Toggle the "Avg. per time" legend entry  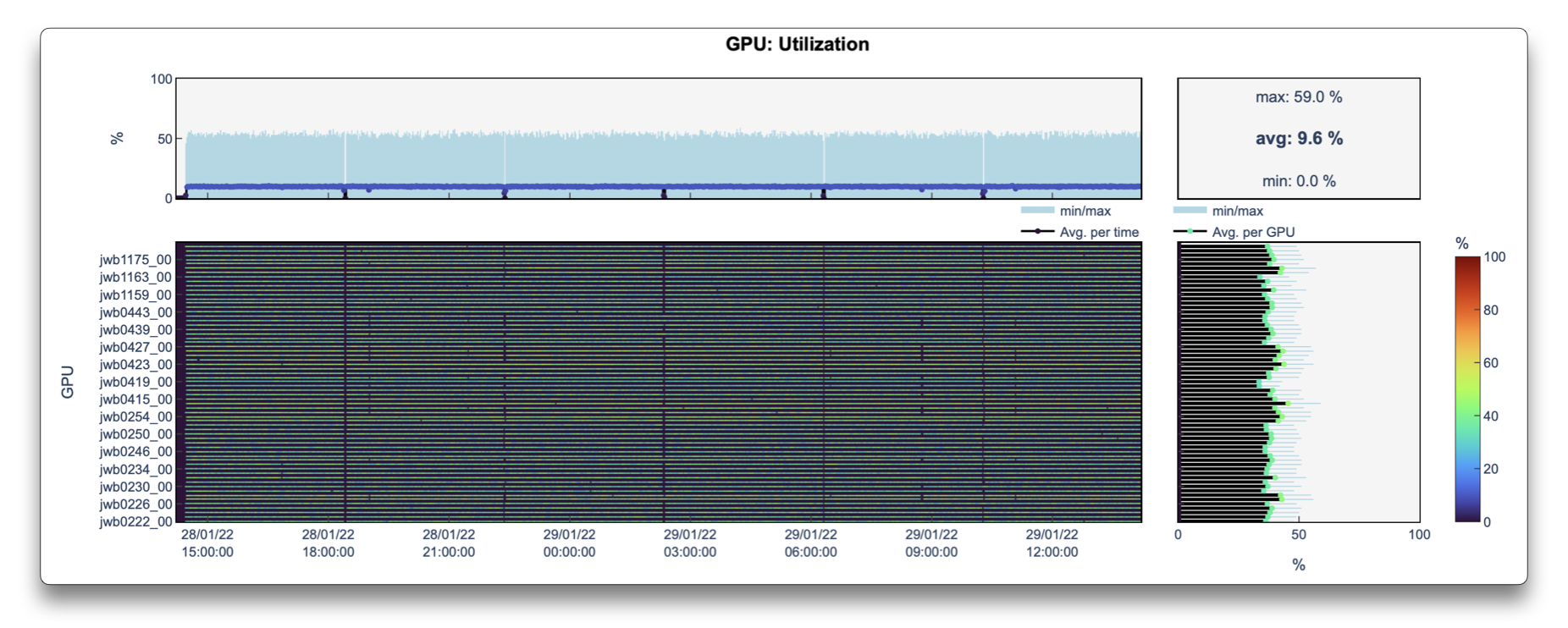[1098, 232]
